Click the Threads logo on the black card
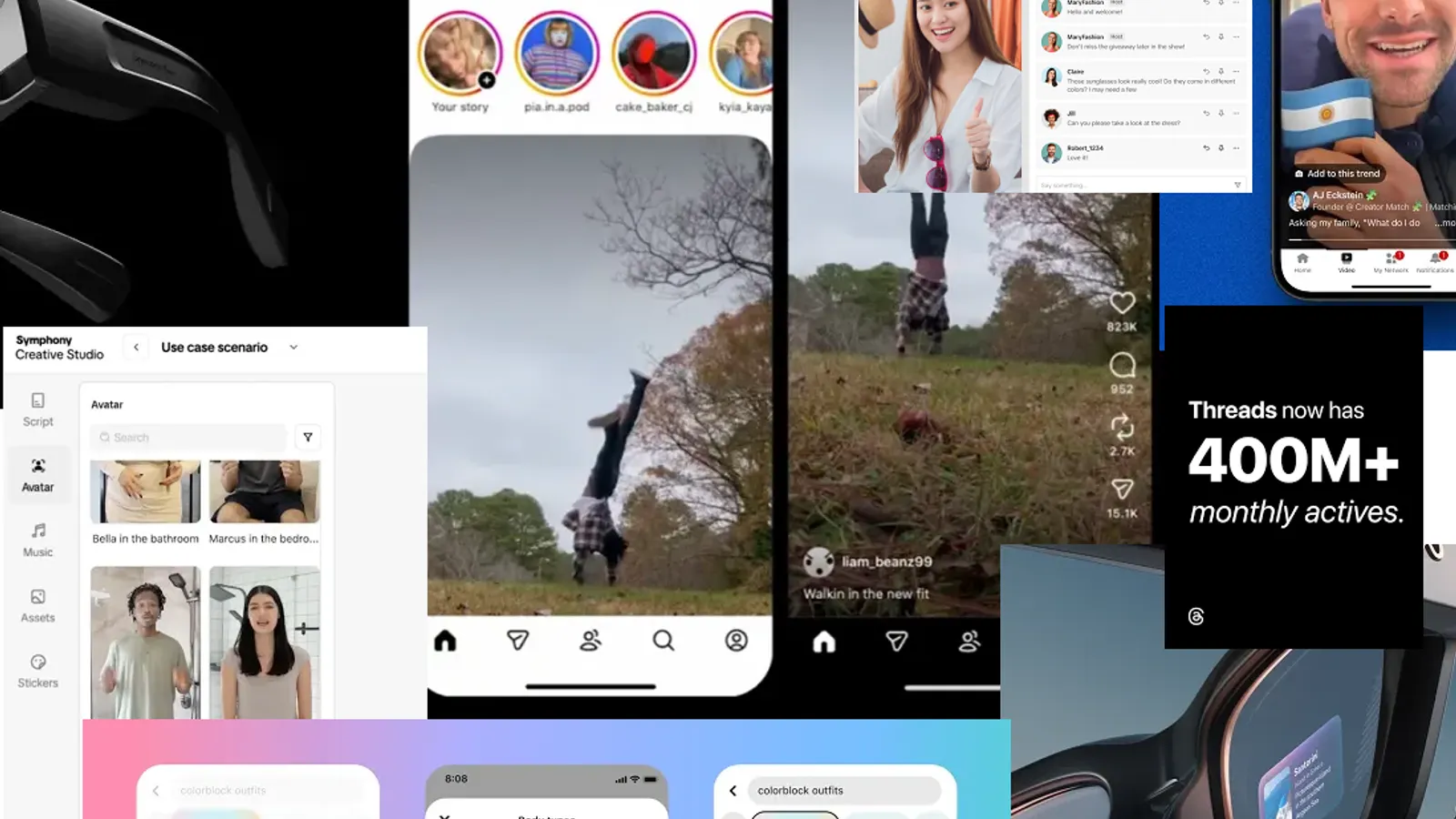 pyautogui.click(x=1197, y=617)
